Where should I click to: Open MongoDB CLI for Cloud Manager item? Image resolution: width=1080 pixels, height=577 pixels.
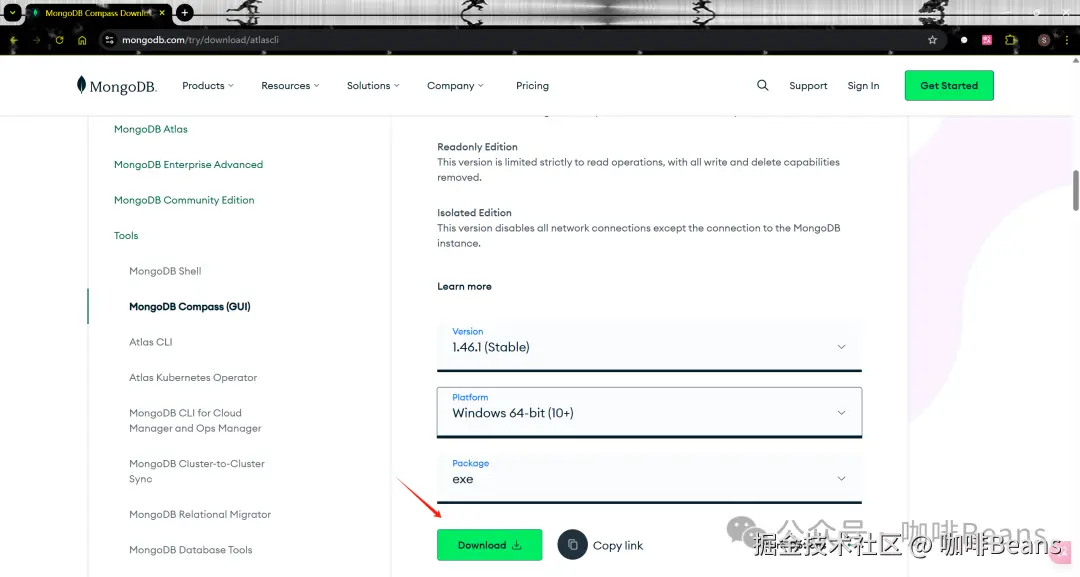coord(195,420)
